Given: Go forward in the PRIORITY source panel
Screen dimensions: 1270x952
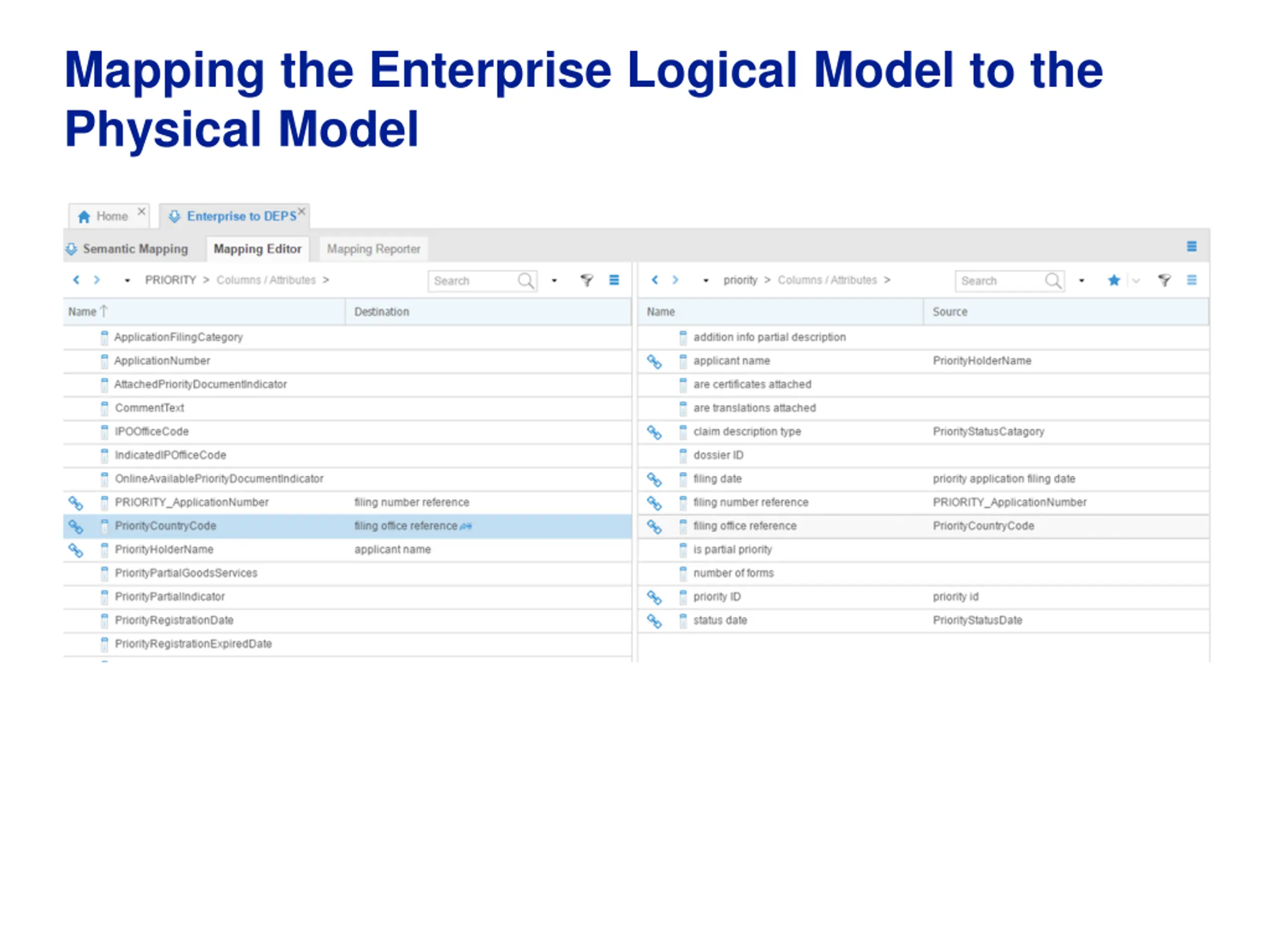Looking at the screenshot, I should (97, 280).
